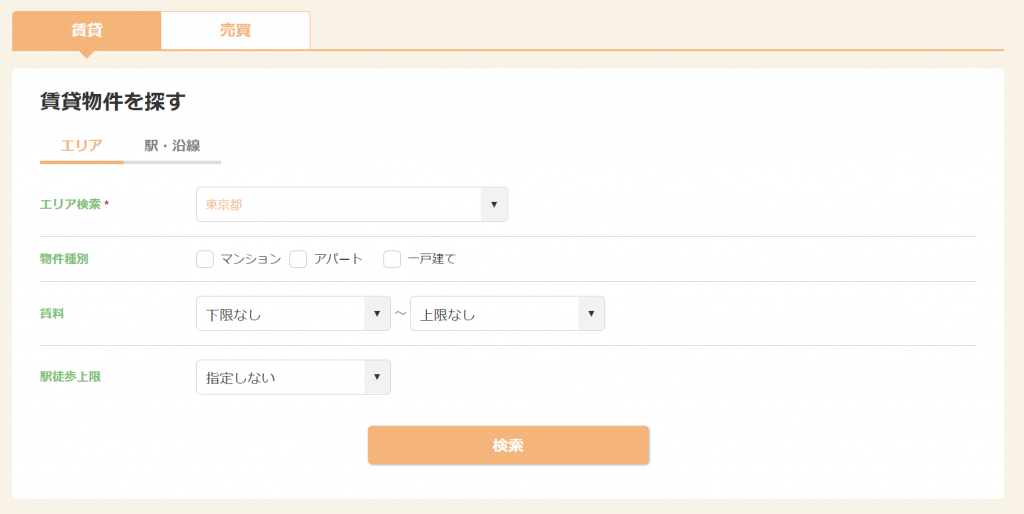Switch to the 賃貸 tab

point(86,30)
